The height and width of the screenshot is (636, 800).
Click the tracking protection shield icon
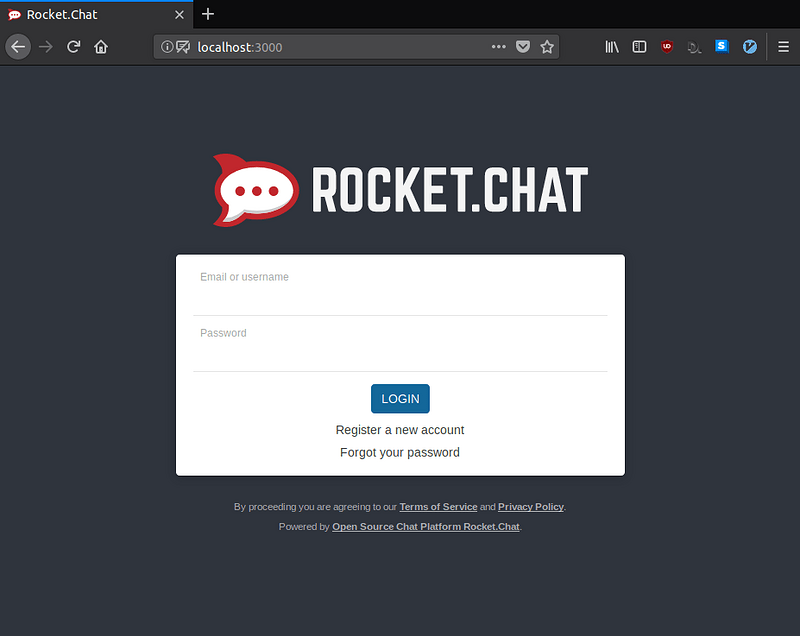click(183, 47)
